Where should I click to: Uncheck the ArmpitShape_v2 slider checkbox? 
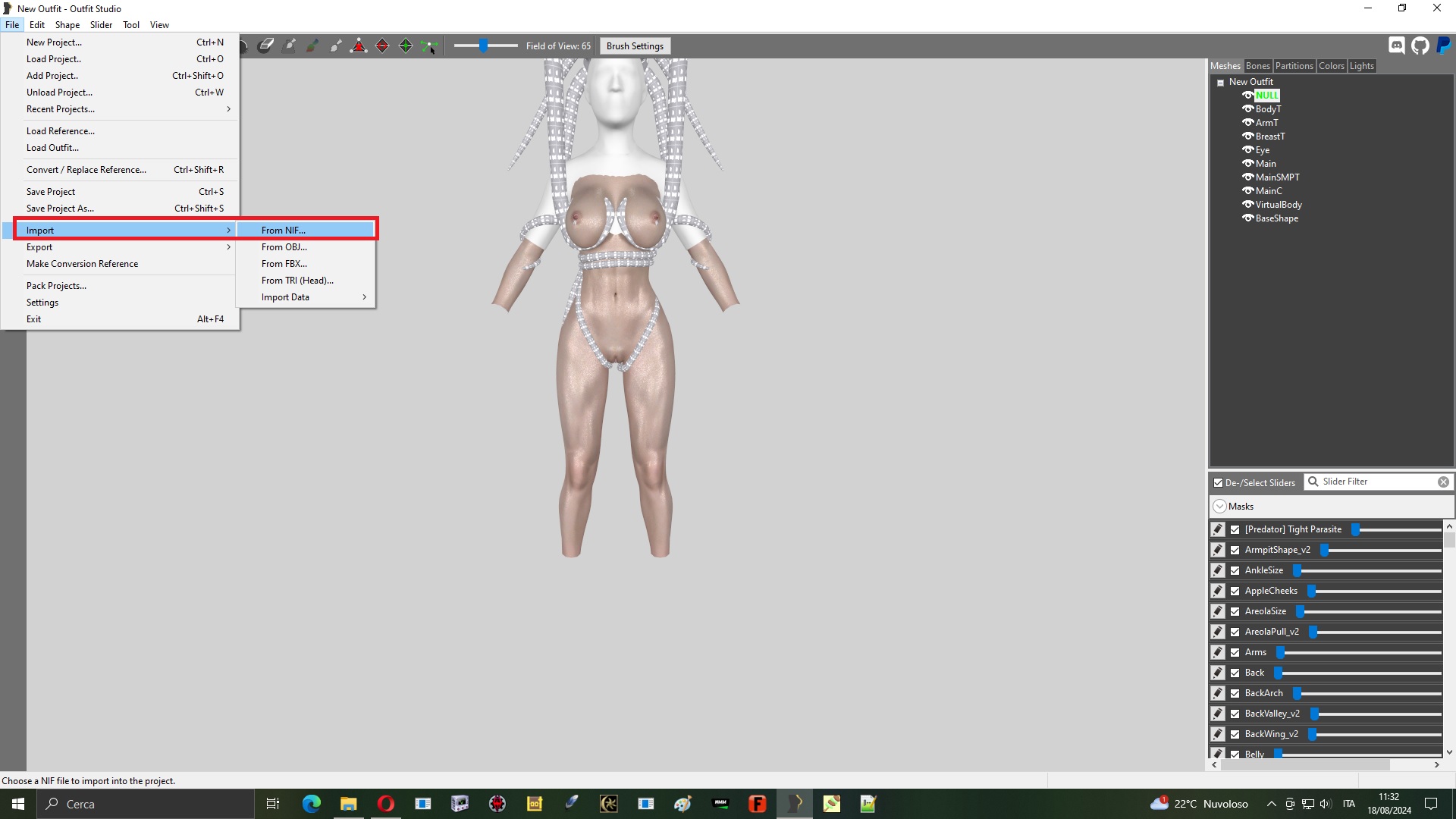pos(1235,550)
